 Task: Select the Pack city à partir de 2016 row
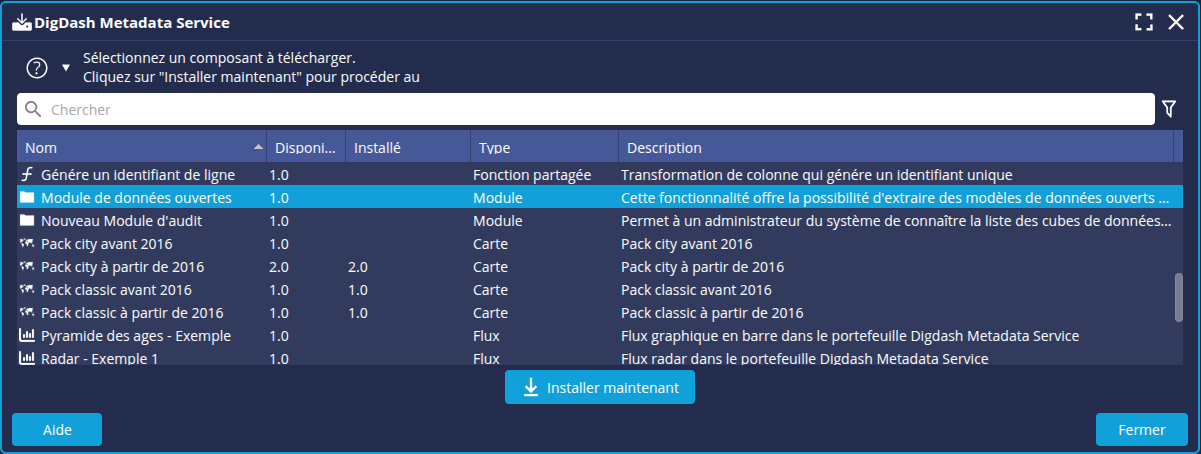[122, 267]
